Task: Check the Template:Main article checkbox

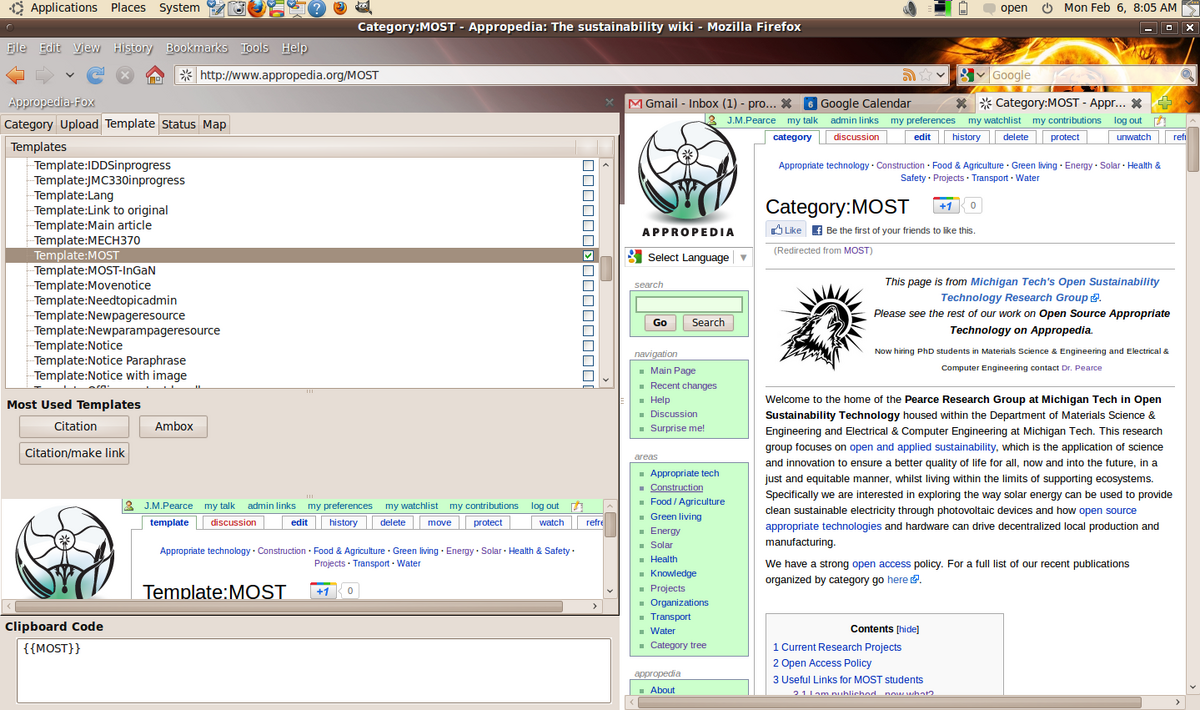Action: pyautogui.click(x=588, y=226)
